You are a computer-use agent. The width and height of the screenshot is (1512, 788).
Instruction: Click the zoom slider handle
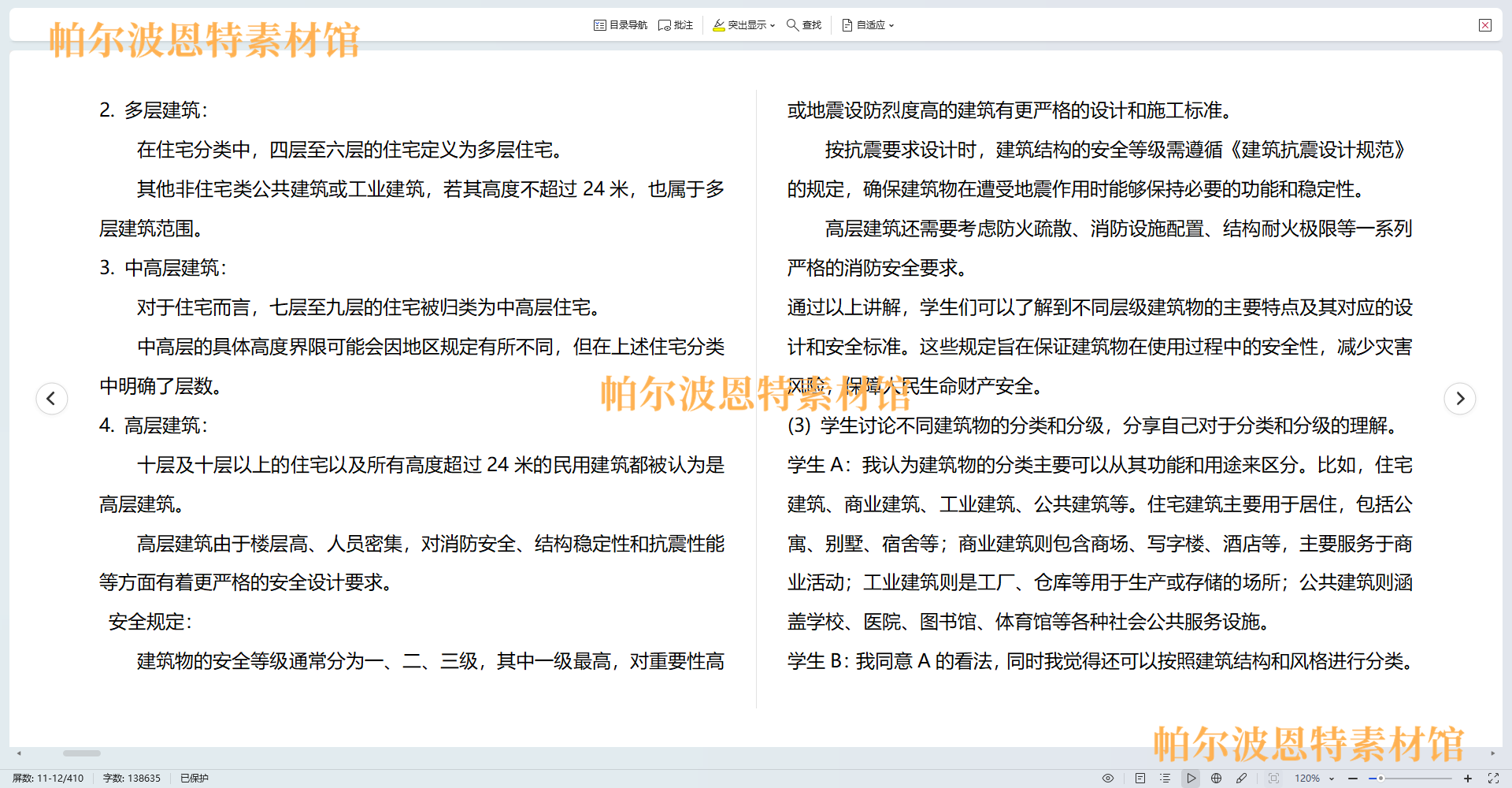(1380, 778)
